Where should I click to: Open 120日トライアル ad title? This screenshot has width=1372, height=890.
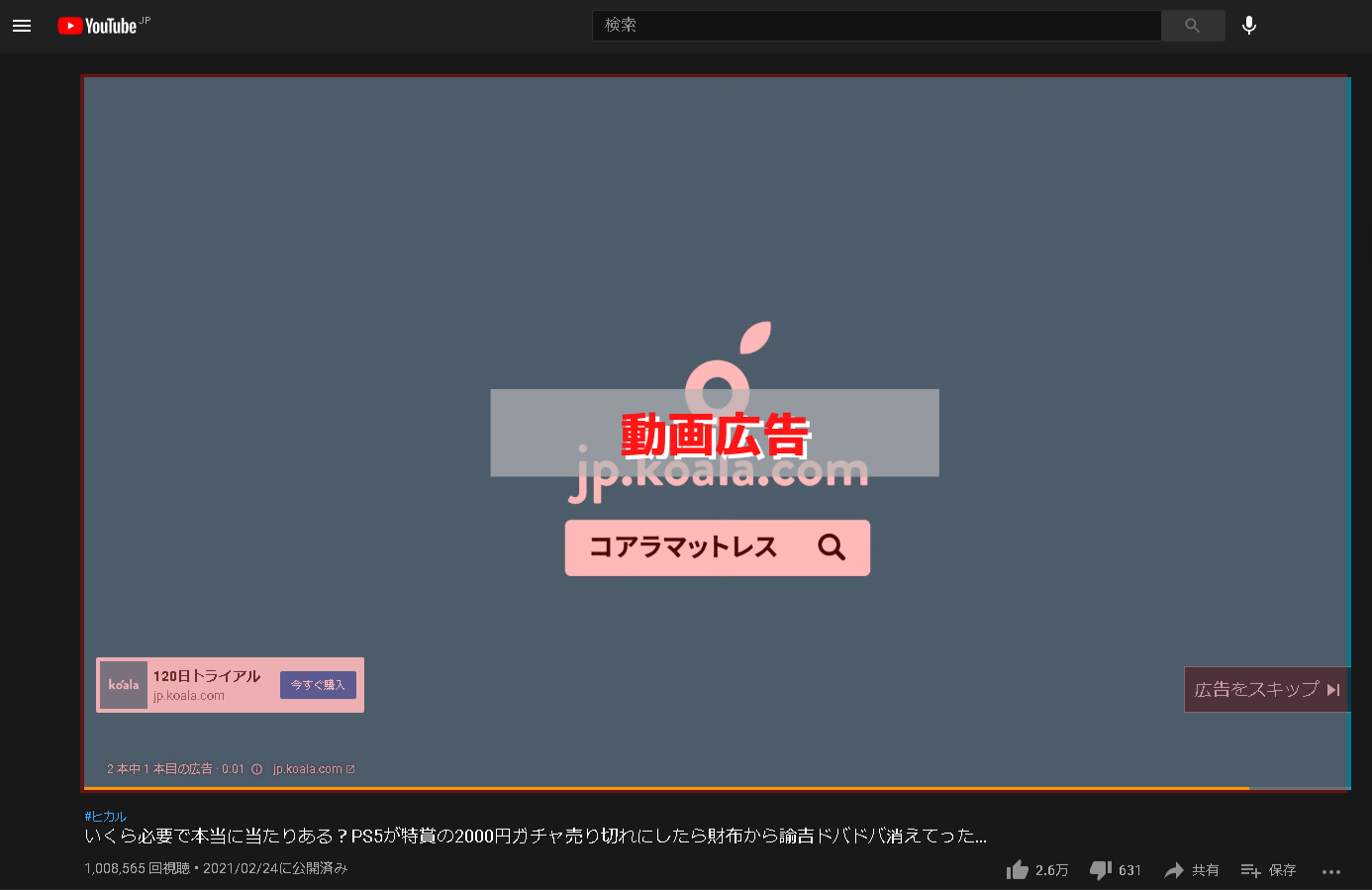point(207,676)
